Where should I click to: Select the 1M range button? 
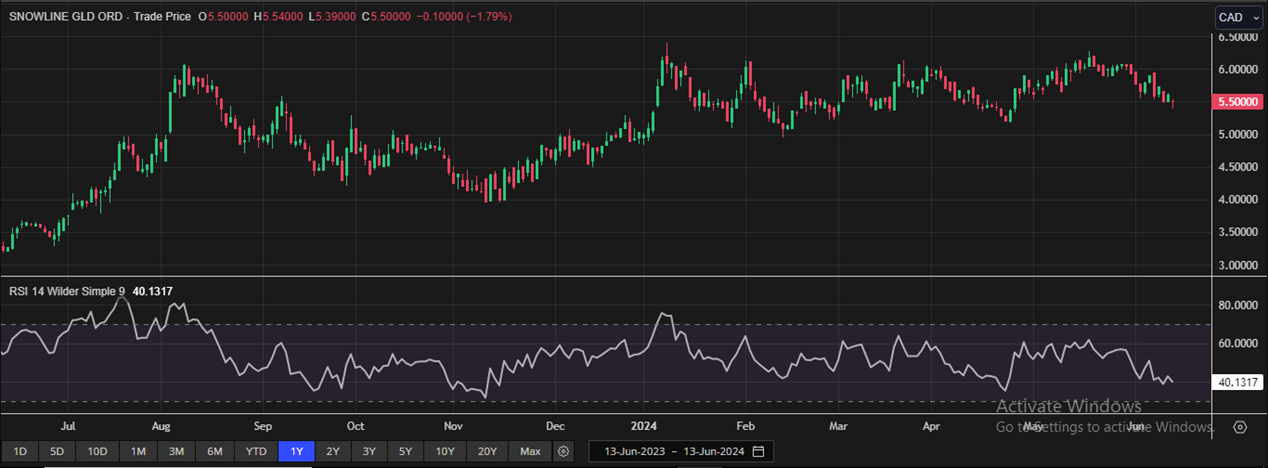pos(138,451)
